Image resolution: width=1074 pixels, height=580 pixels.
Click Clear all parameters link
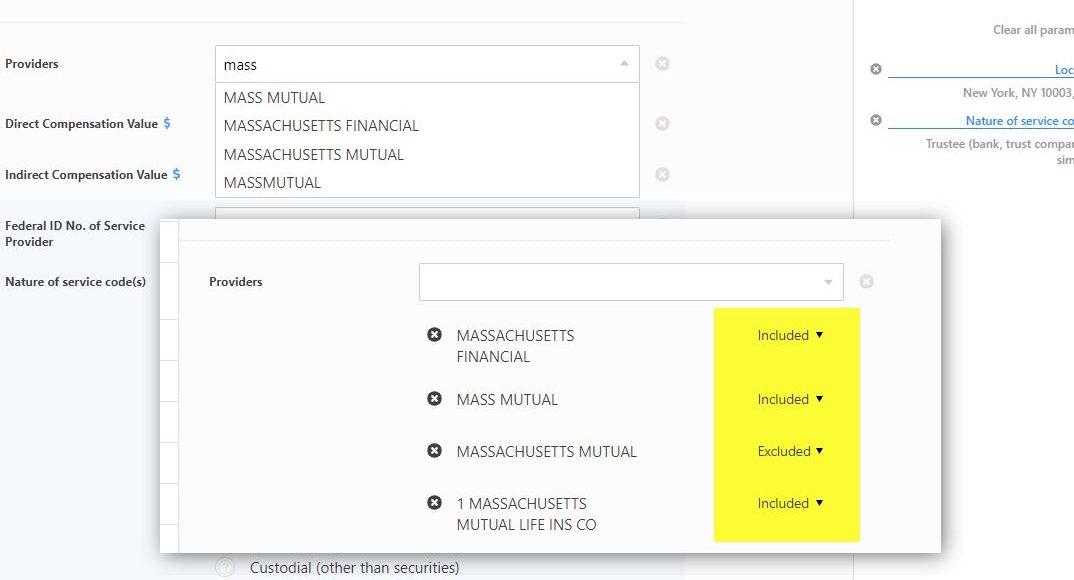(x=1032, y=30)
